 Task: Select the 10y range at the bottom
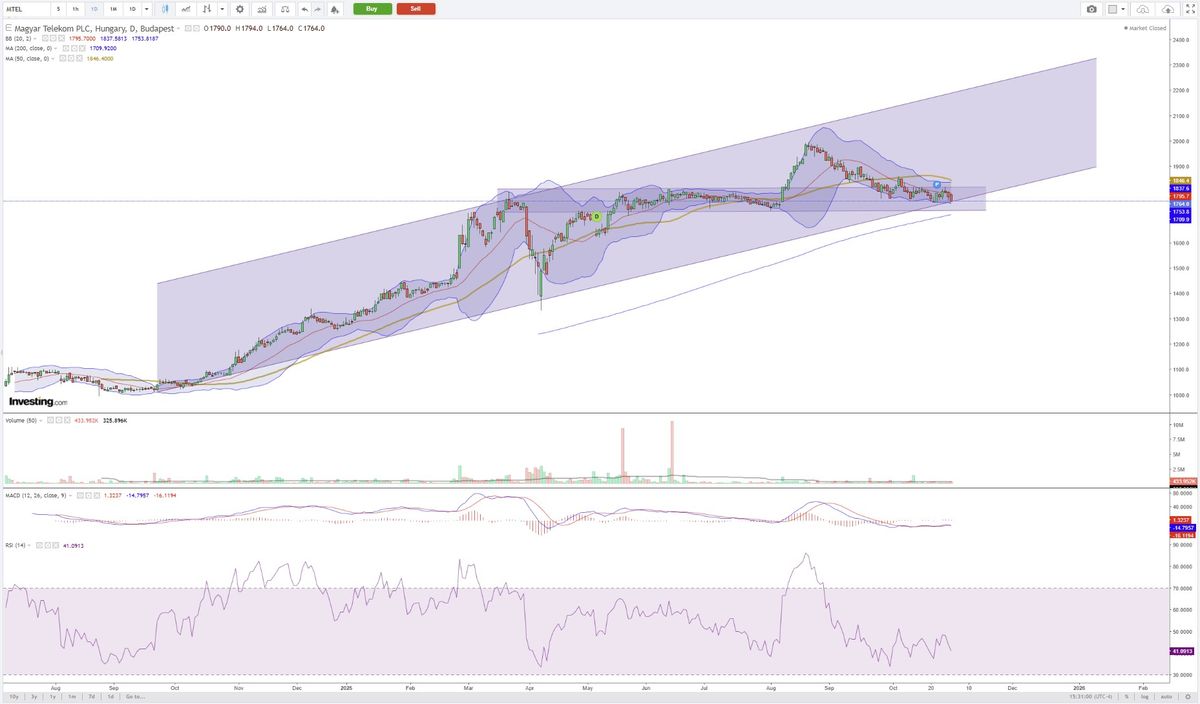[13, 696]
